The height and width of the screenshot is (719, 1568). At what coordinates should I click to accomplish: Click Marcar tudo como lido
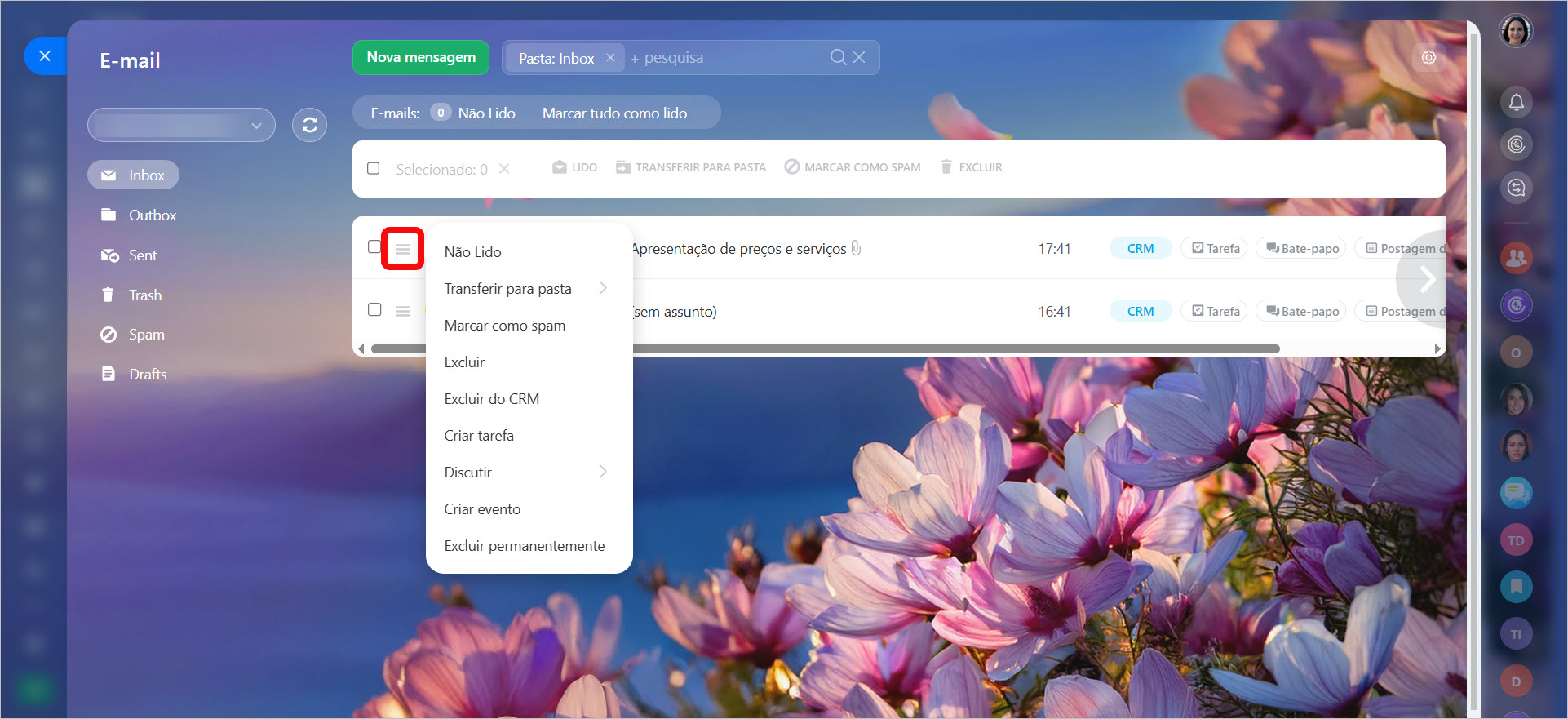point(614,113)
